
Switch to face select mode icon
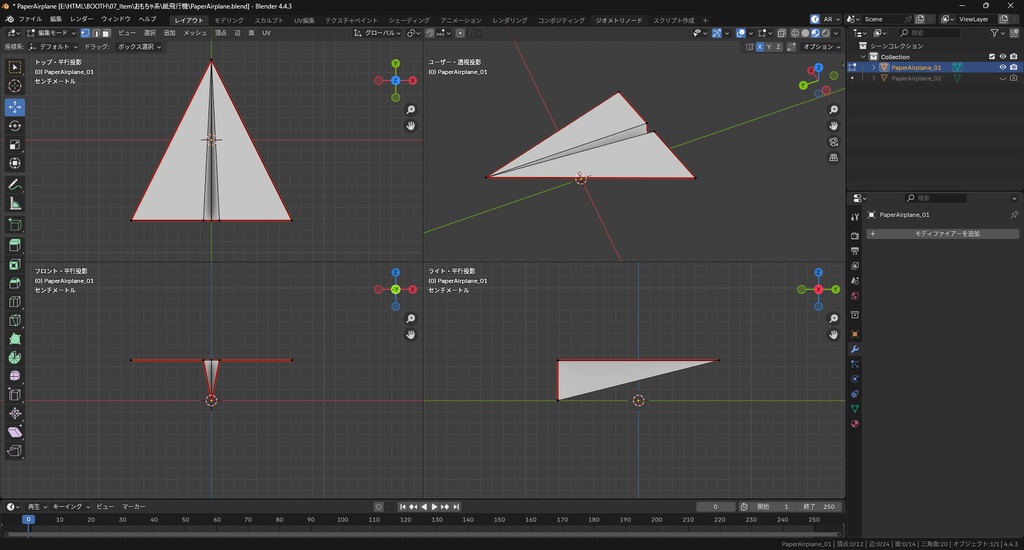pos(107,33)
